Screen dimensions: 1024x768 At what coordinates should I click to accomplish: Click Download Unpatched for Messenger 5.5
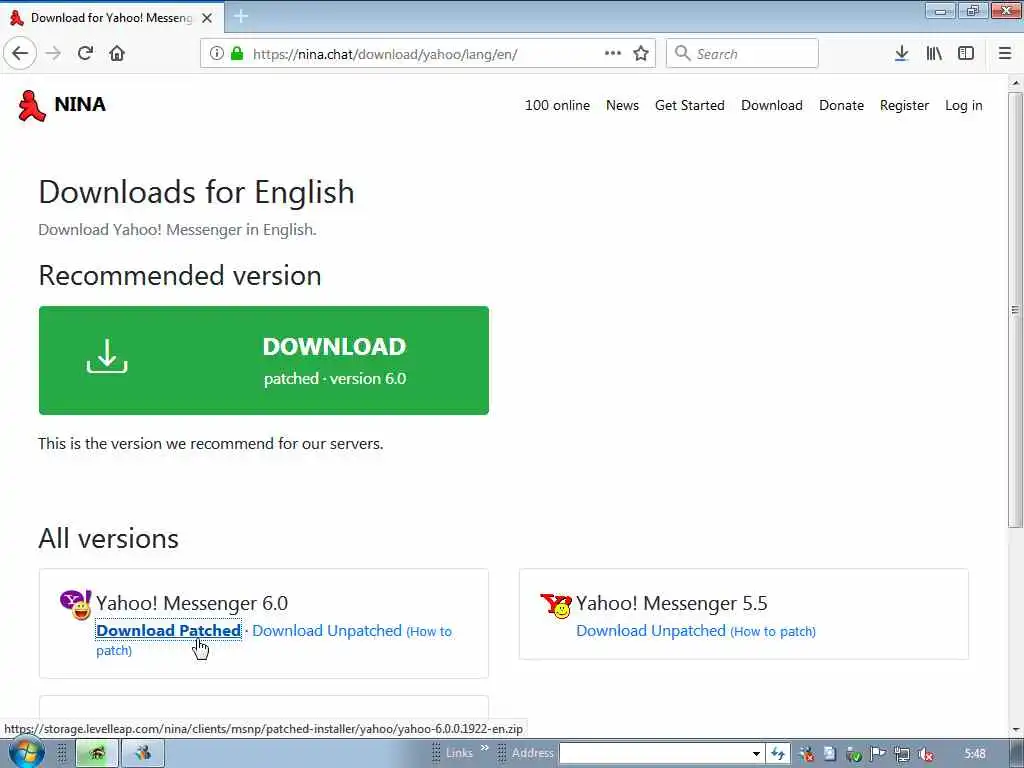pos(650,631)
